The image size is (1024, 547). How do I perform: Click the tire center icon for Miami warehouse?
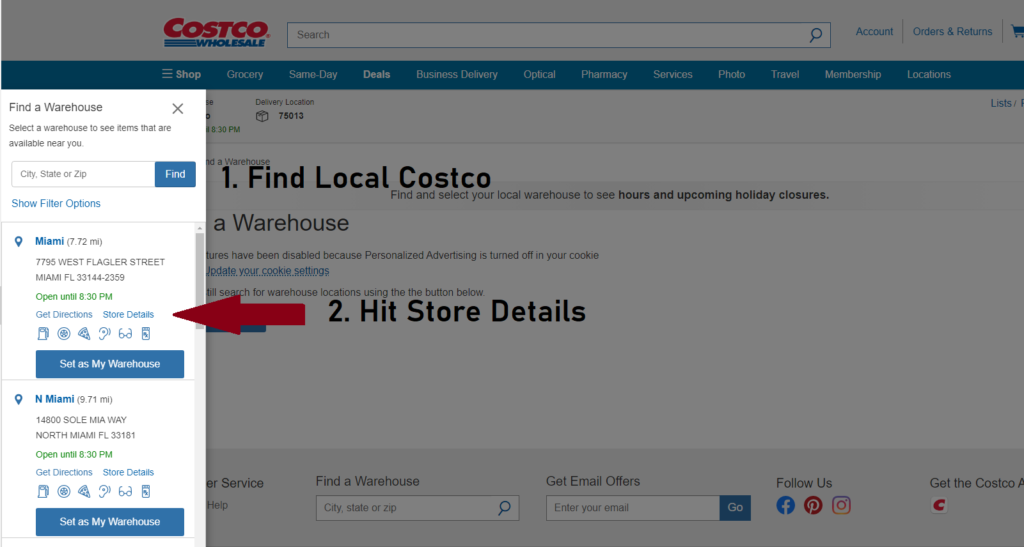[63, 334]
